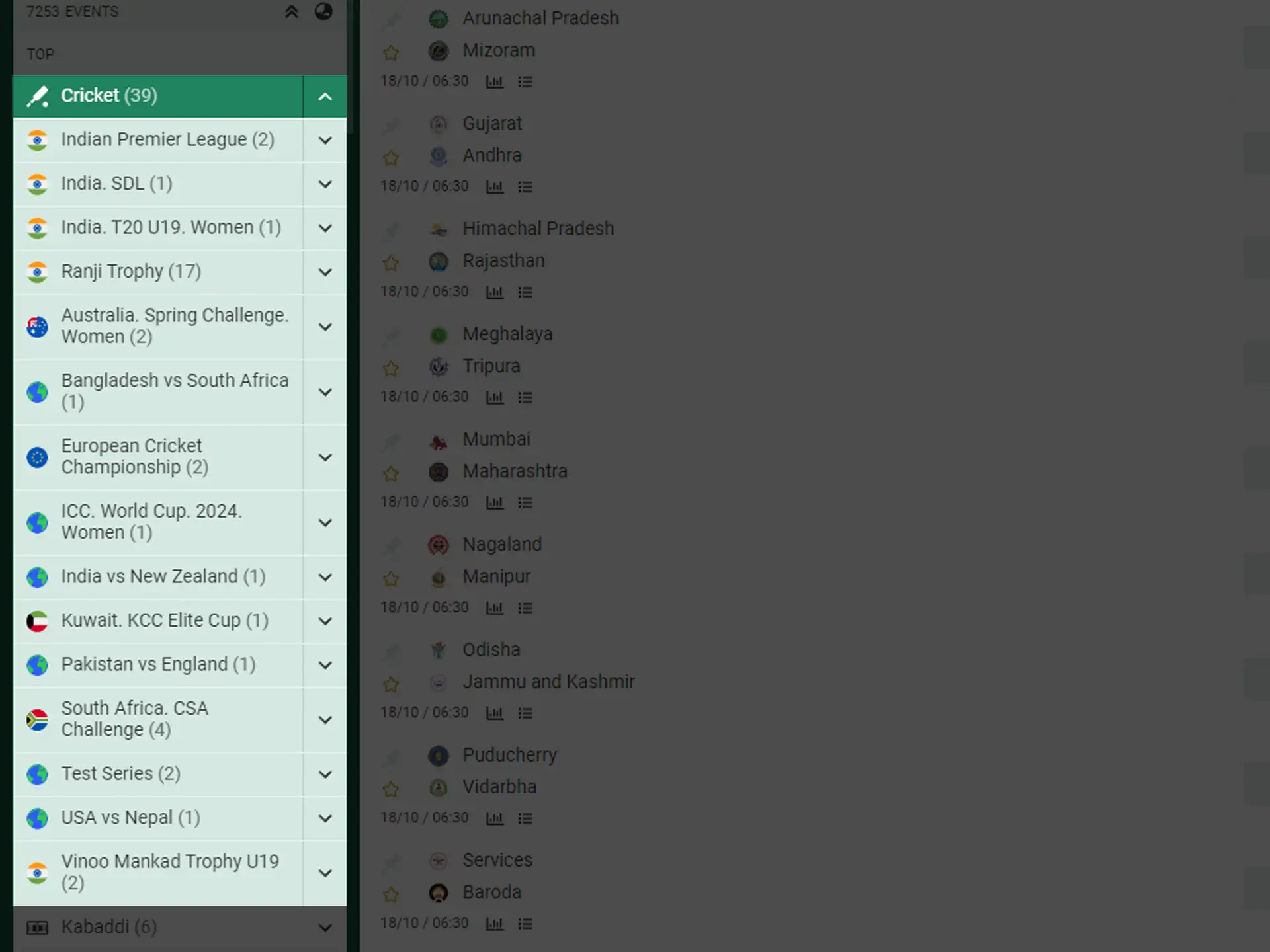
Task: Click the bar chart icon for Nagaland vs Manipur
Action: [x=493, y=607]
